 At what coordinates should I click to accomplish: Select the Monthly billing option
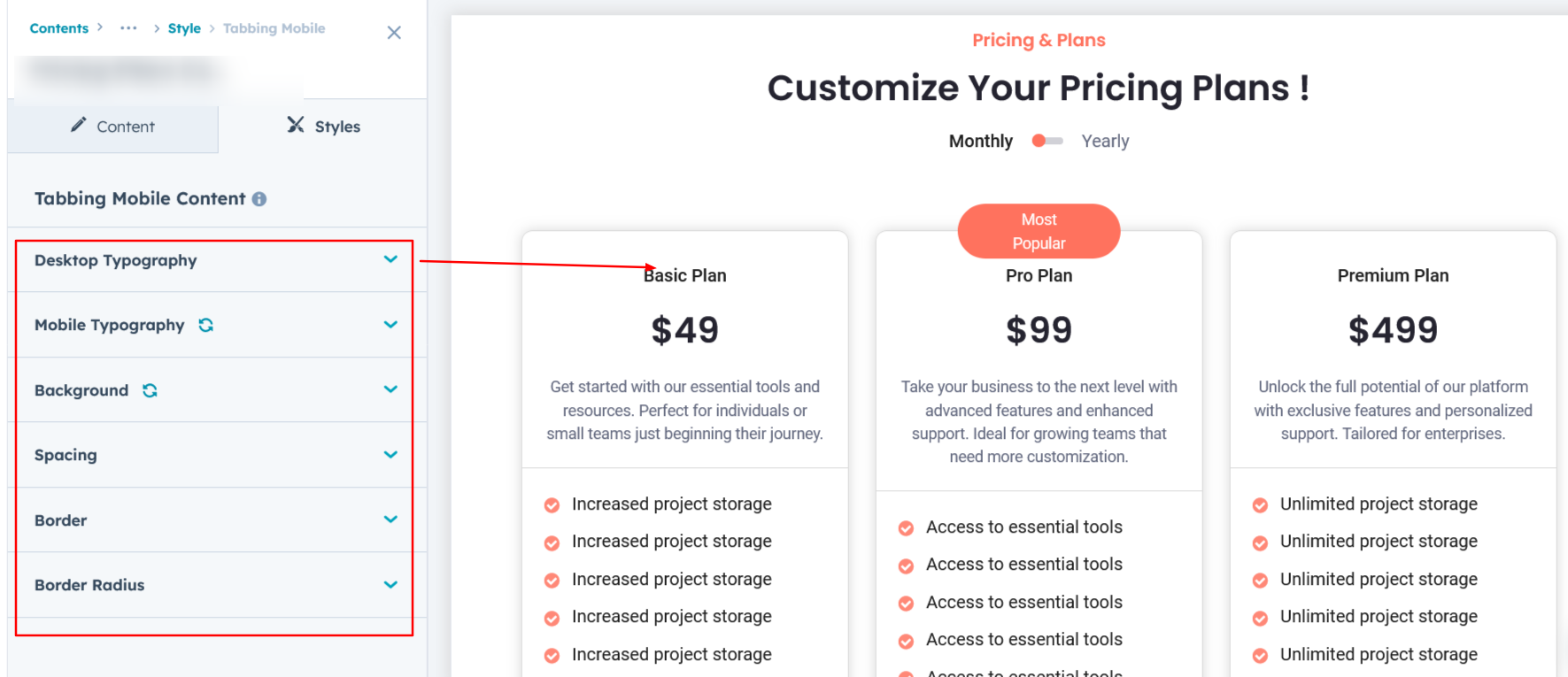pyautogui.click(x=980, y=142)
